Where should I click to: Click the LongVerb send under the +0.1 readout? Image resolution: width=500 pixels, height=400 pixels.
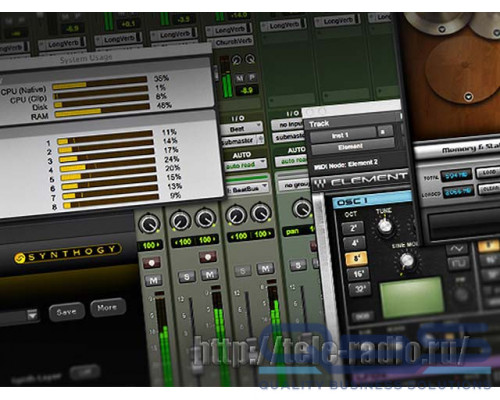118,39
